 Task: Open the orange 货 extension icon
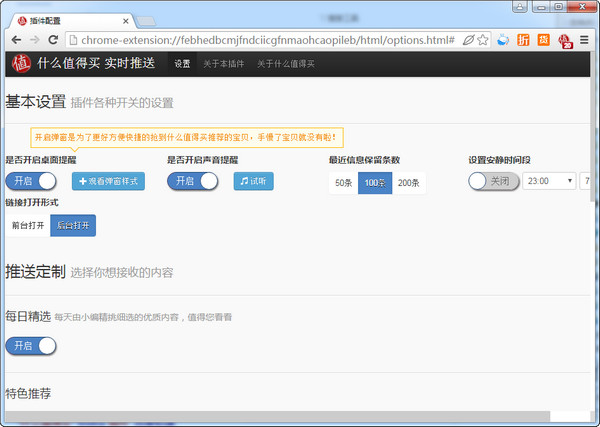pyautogui.click(x=543, y=40)
